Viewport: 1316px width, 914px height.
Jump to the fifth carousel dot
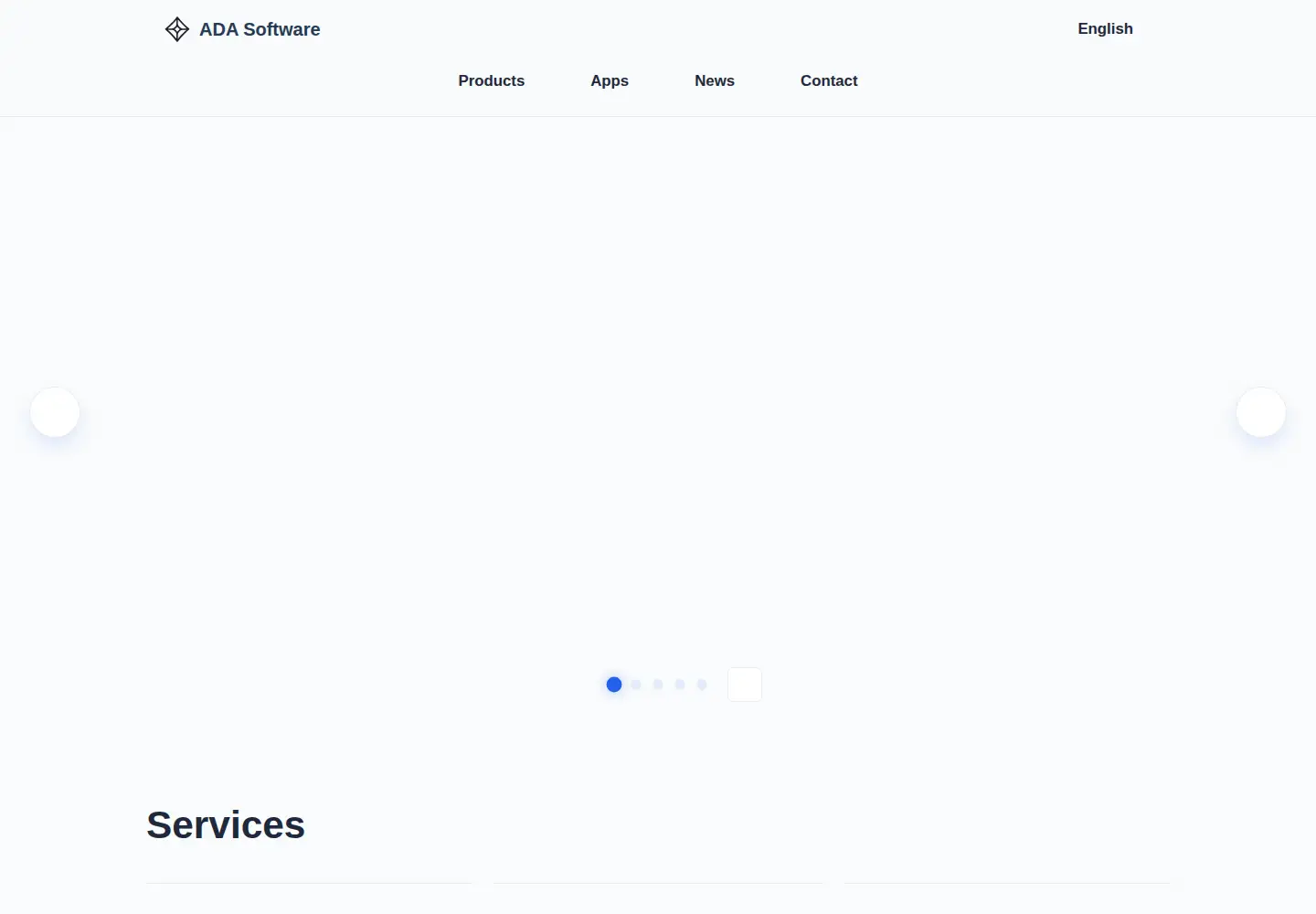(x=702, y=685)
